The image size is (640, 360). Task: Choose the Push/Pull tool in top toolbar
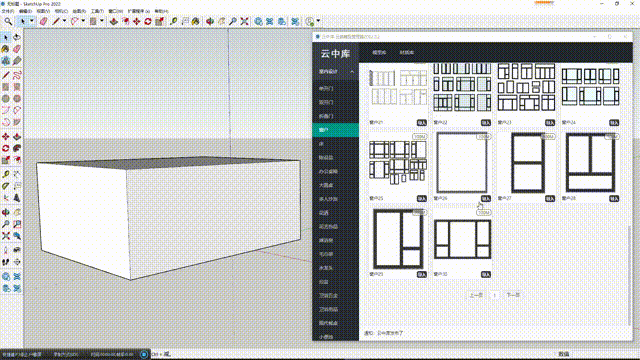pyautogui.click(x=114, y=21)
